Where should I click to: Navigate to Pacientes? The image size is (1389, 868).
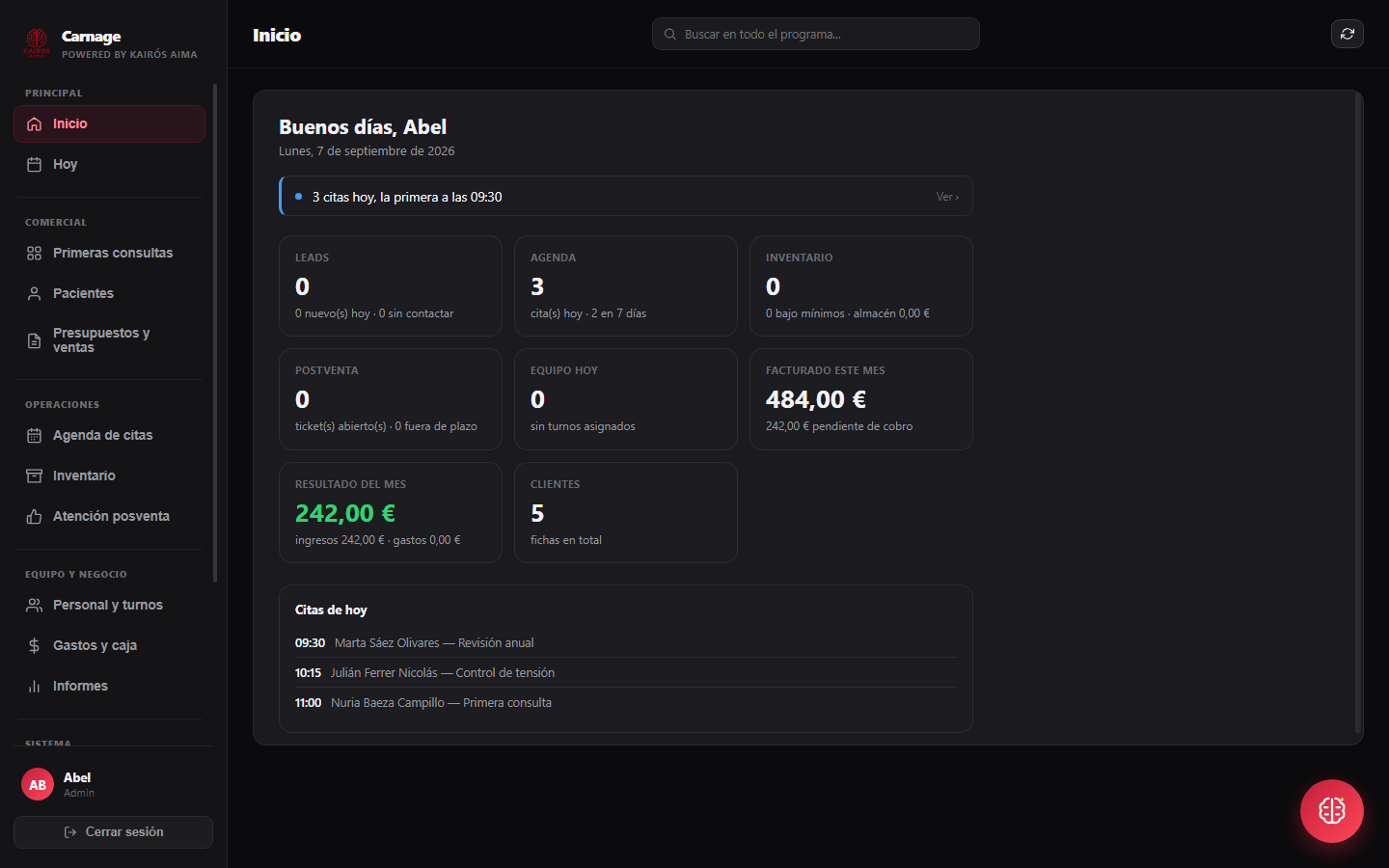110,294
